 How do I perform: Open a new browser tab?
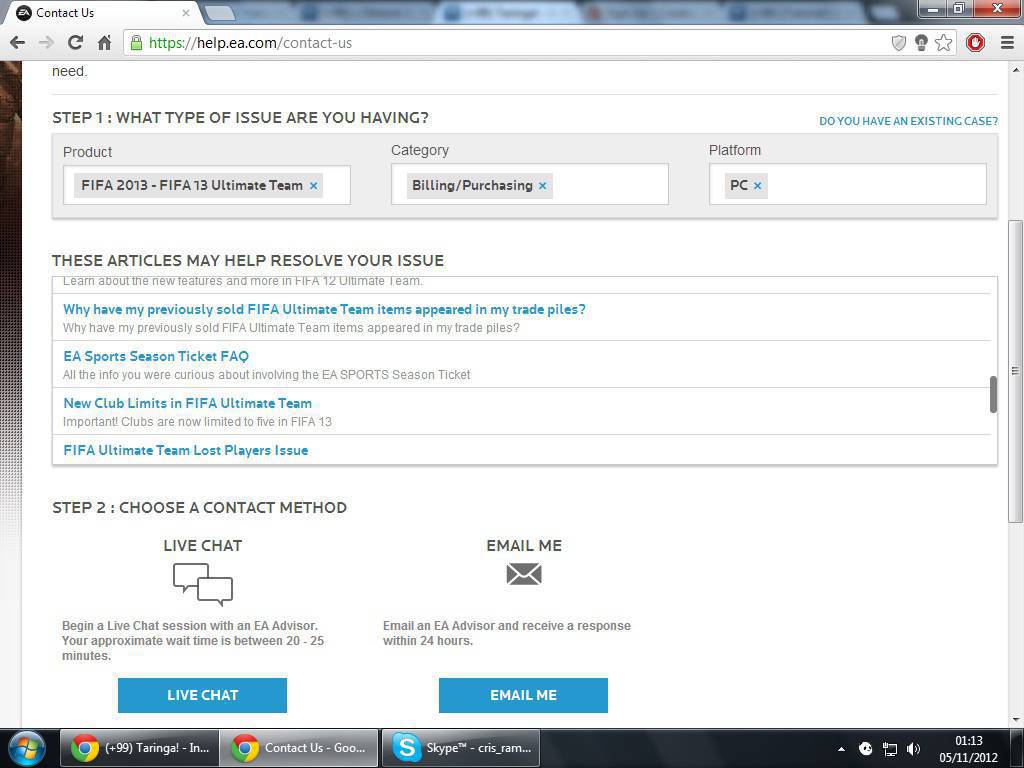click(x=220, y=12)
